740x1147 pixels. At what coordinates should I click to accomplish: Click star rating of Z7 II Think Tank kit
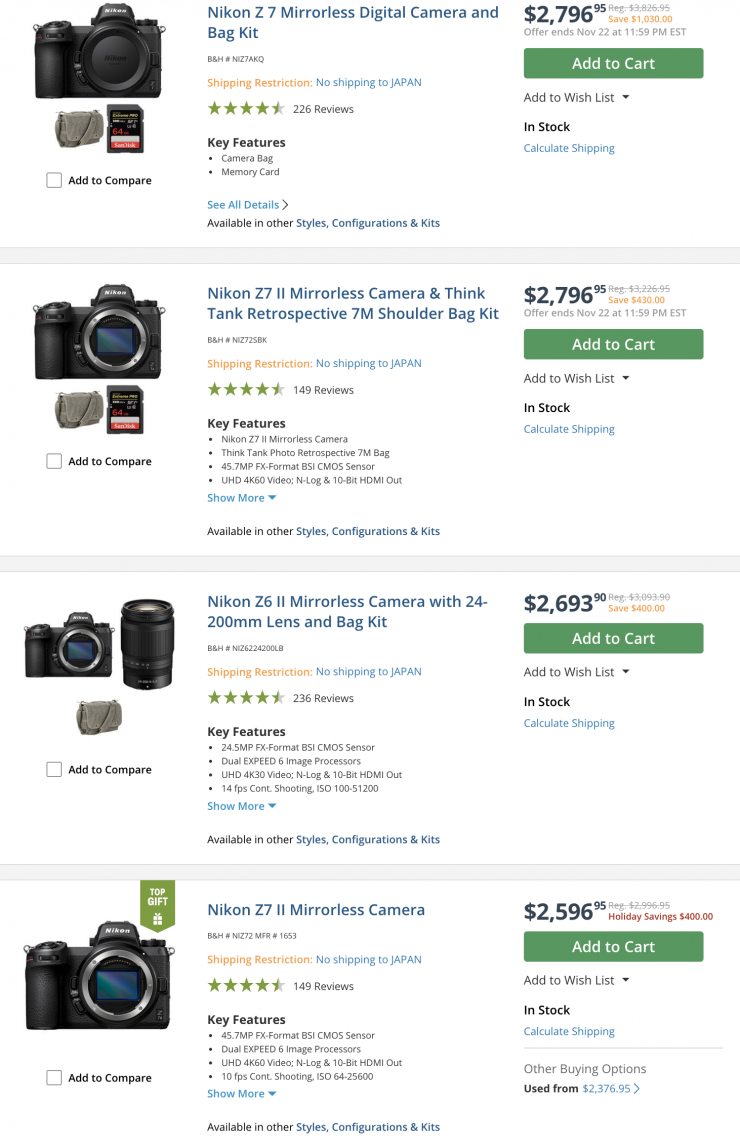point(246,390)
